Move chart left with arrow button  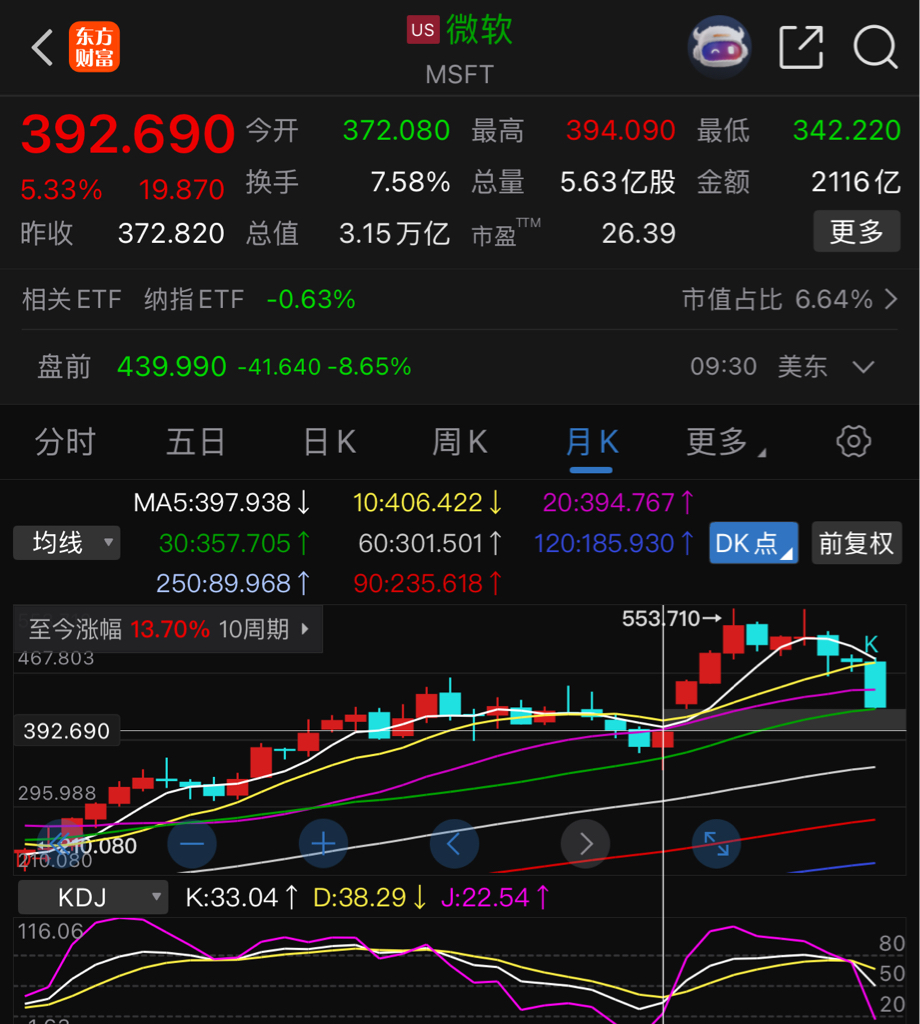click(x=454, y=844)
